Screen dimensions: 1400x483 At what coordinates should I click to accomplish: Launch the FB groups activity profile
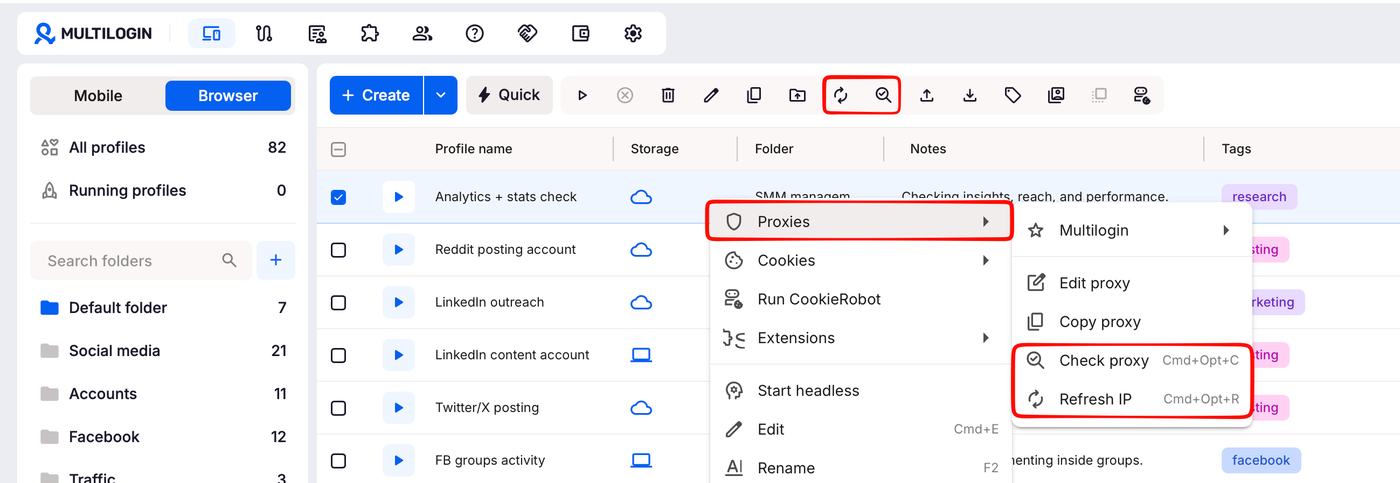[x=399, y=460]
